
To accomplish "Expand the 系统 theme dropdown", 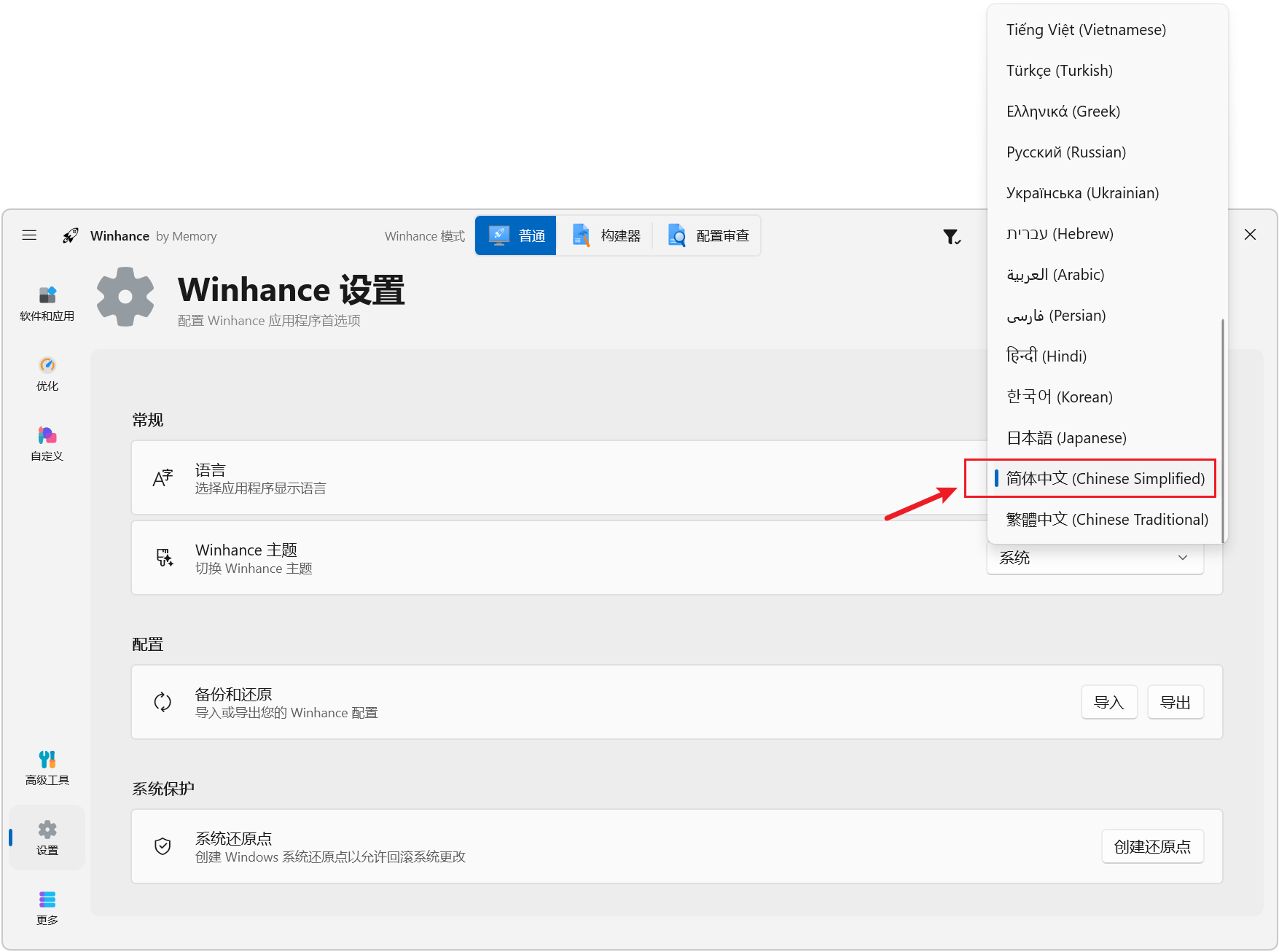I will (1095, 558).
